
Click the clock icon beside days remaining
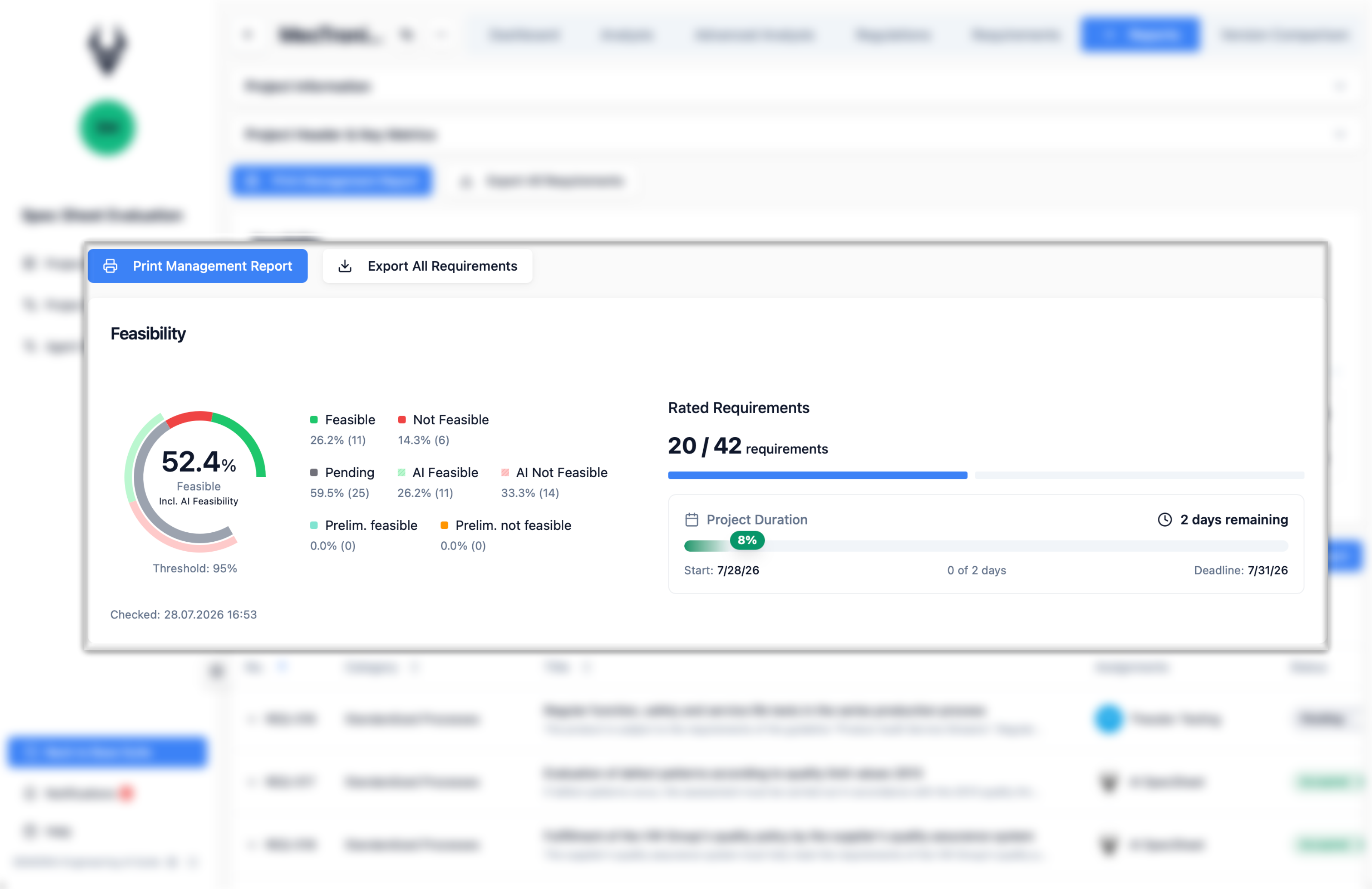click(x=1164, y=520)
